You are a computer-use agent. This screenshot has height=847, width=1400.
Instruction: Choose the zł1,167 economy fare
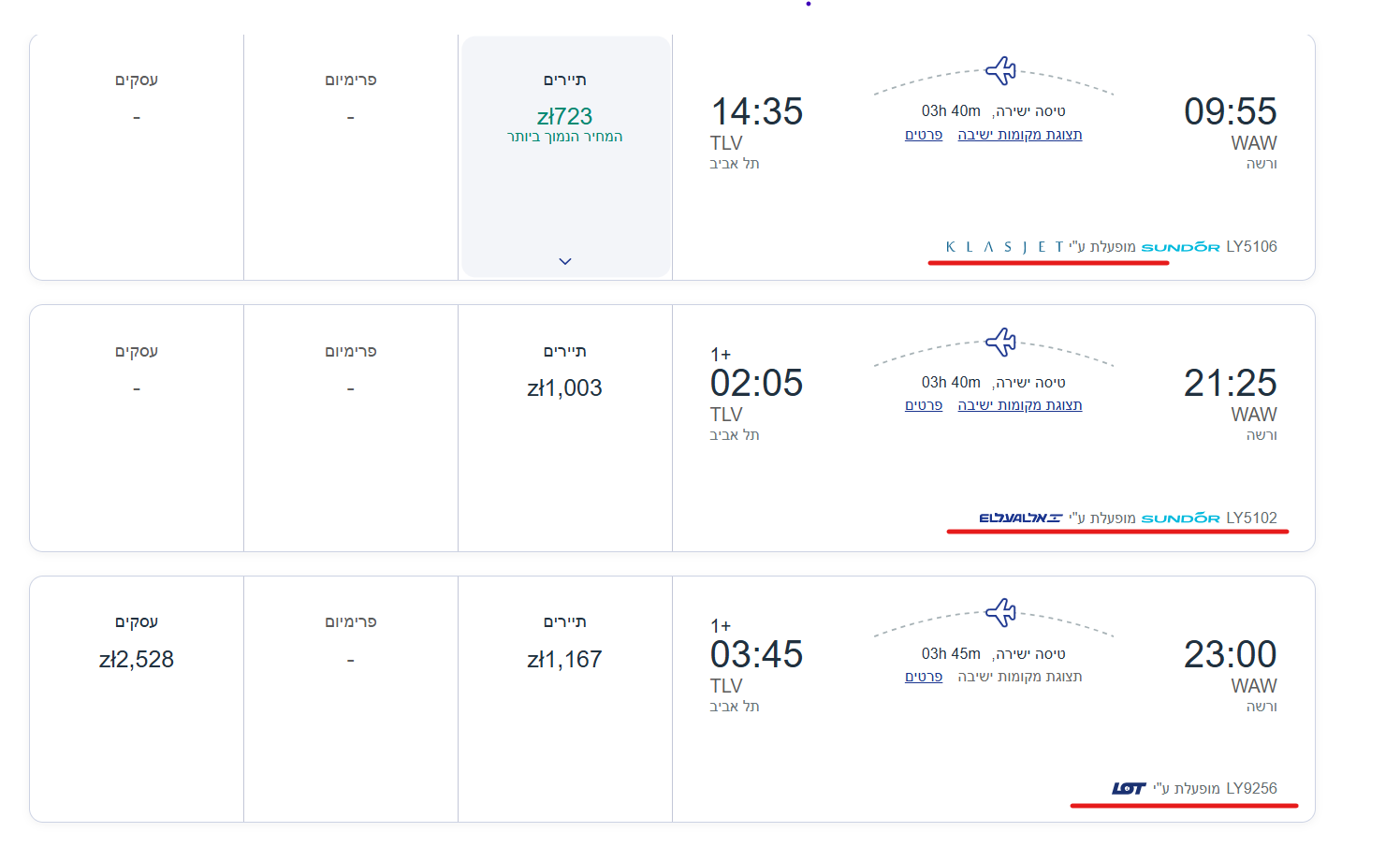pyautogui.click(x=564, y=660)
